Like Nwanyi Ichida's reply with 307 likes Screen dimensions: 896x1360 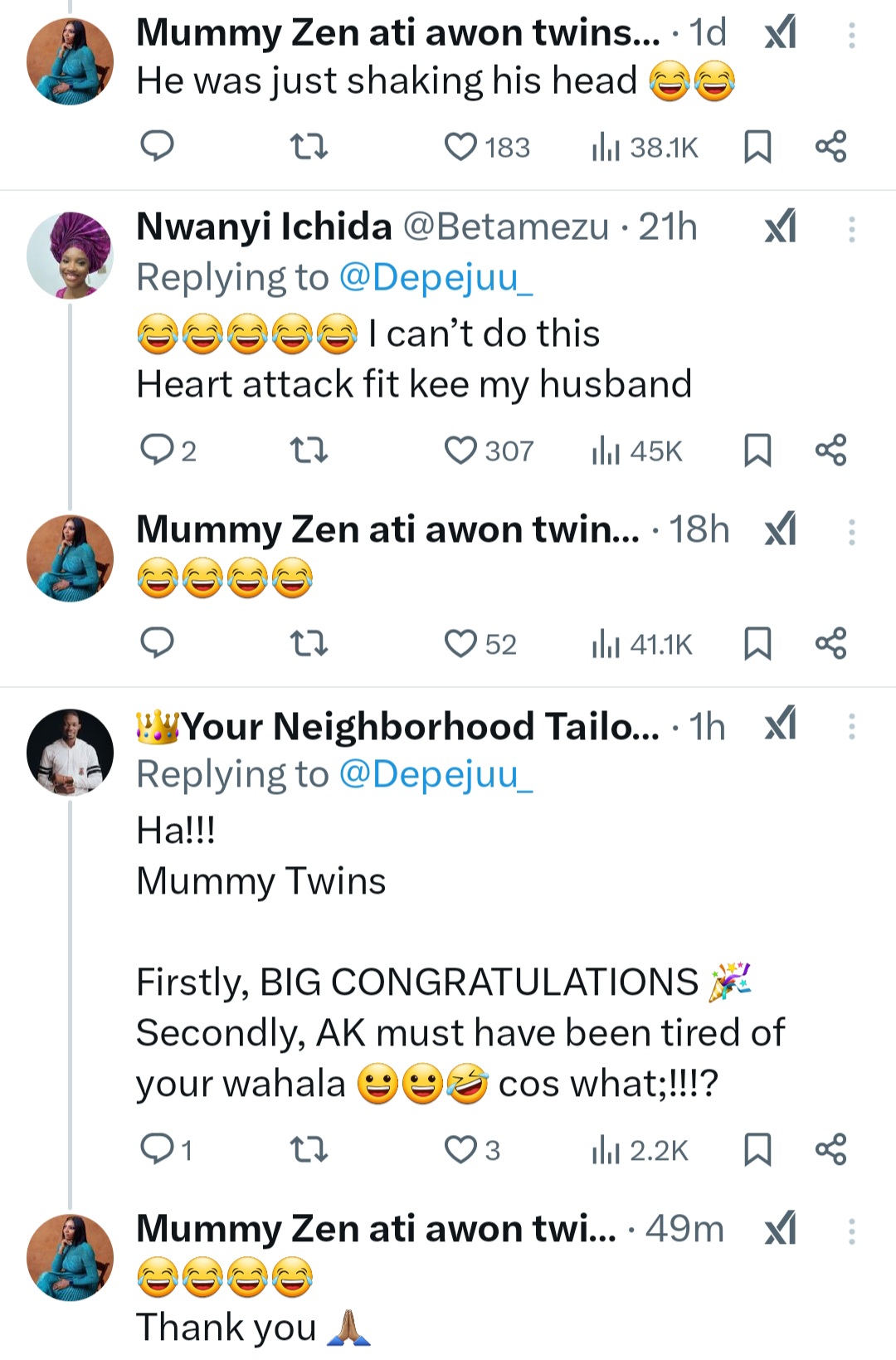coord(460,451)
